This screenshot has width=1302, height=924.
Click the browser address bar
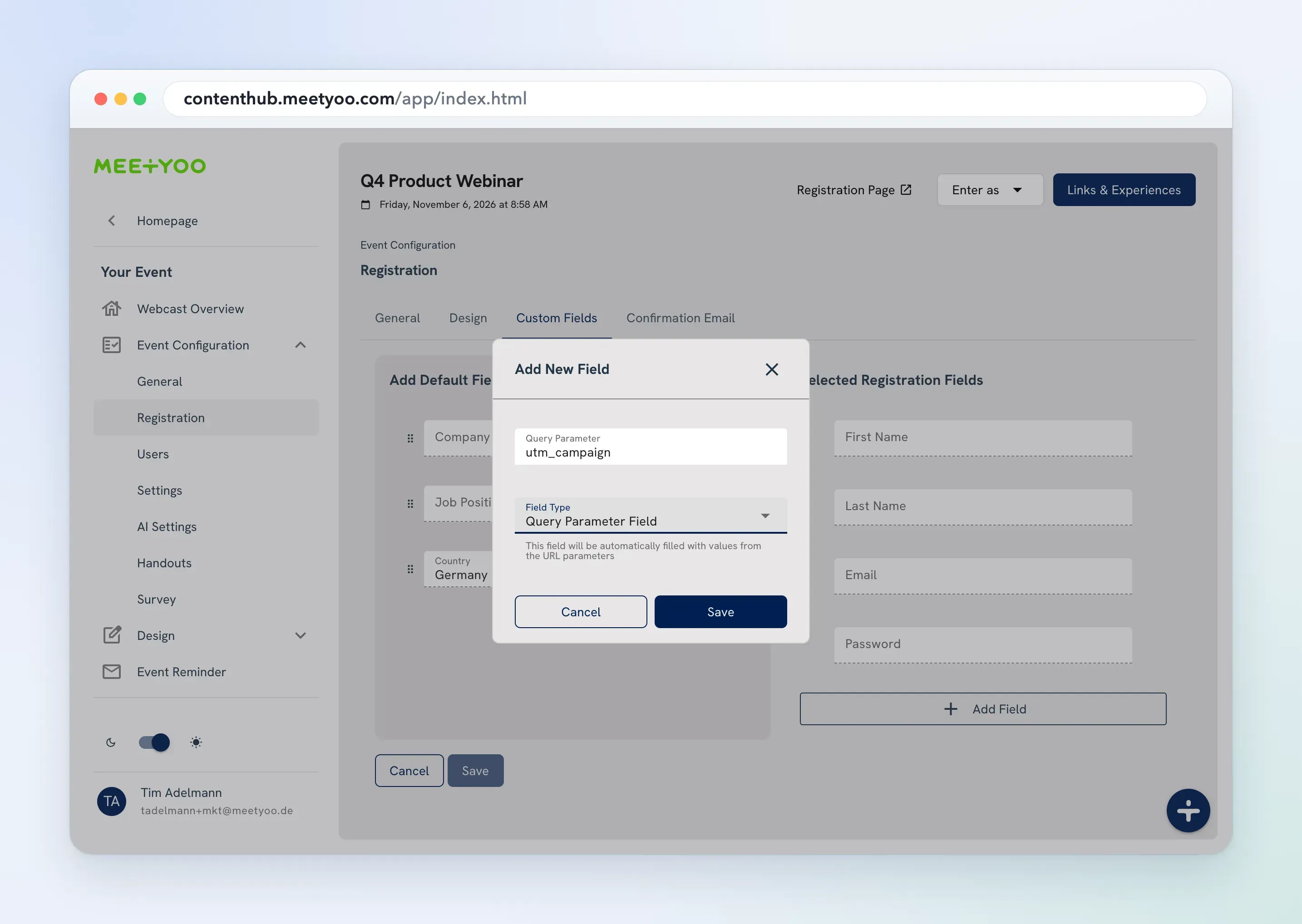coord(685,98)
